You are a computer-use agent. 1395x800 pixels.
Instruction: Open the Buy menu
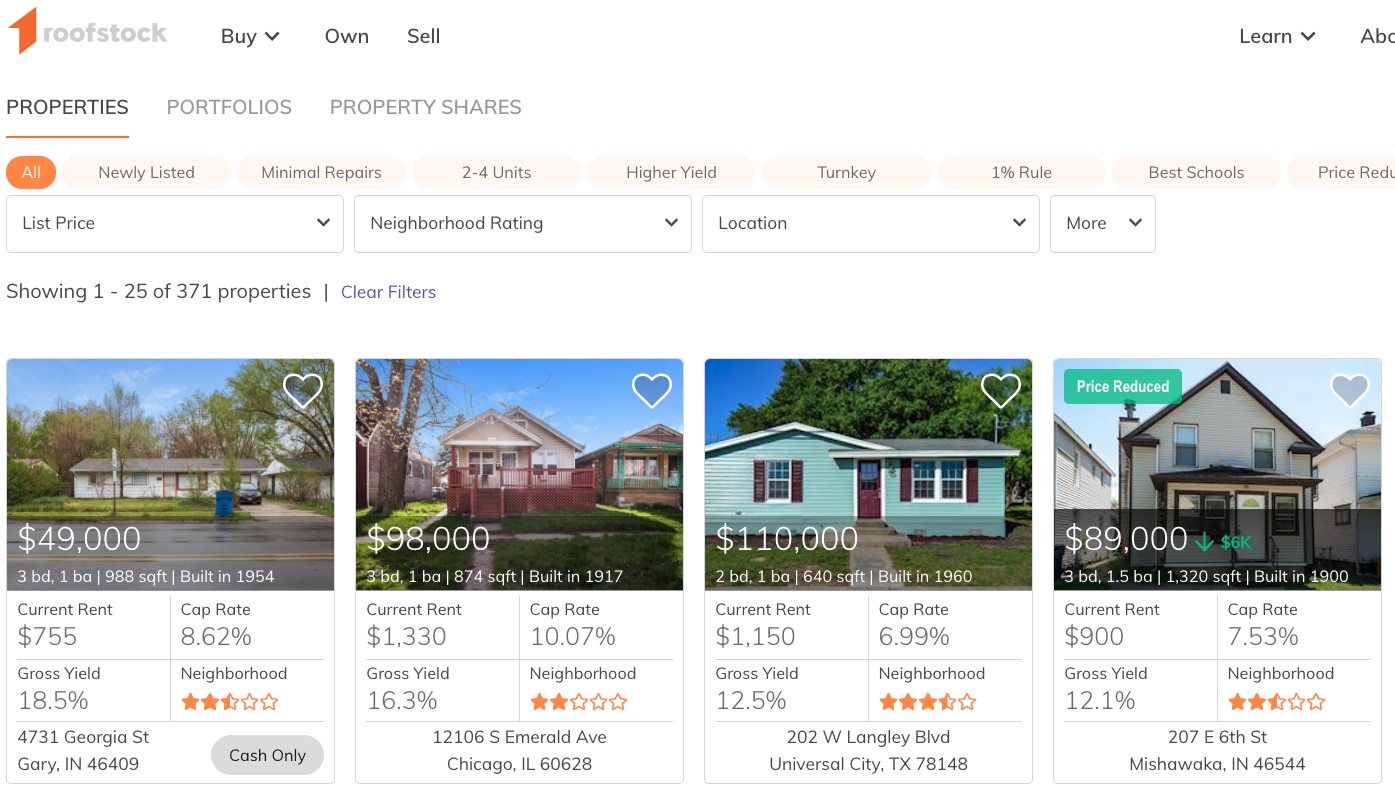point(250,36)
